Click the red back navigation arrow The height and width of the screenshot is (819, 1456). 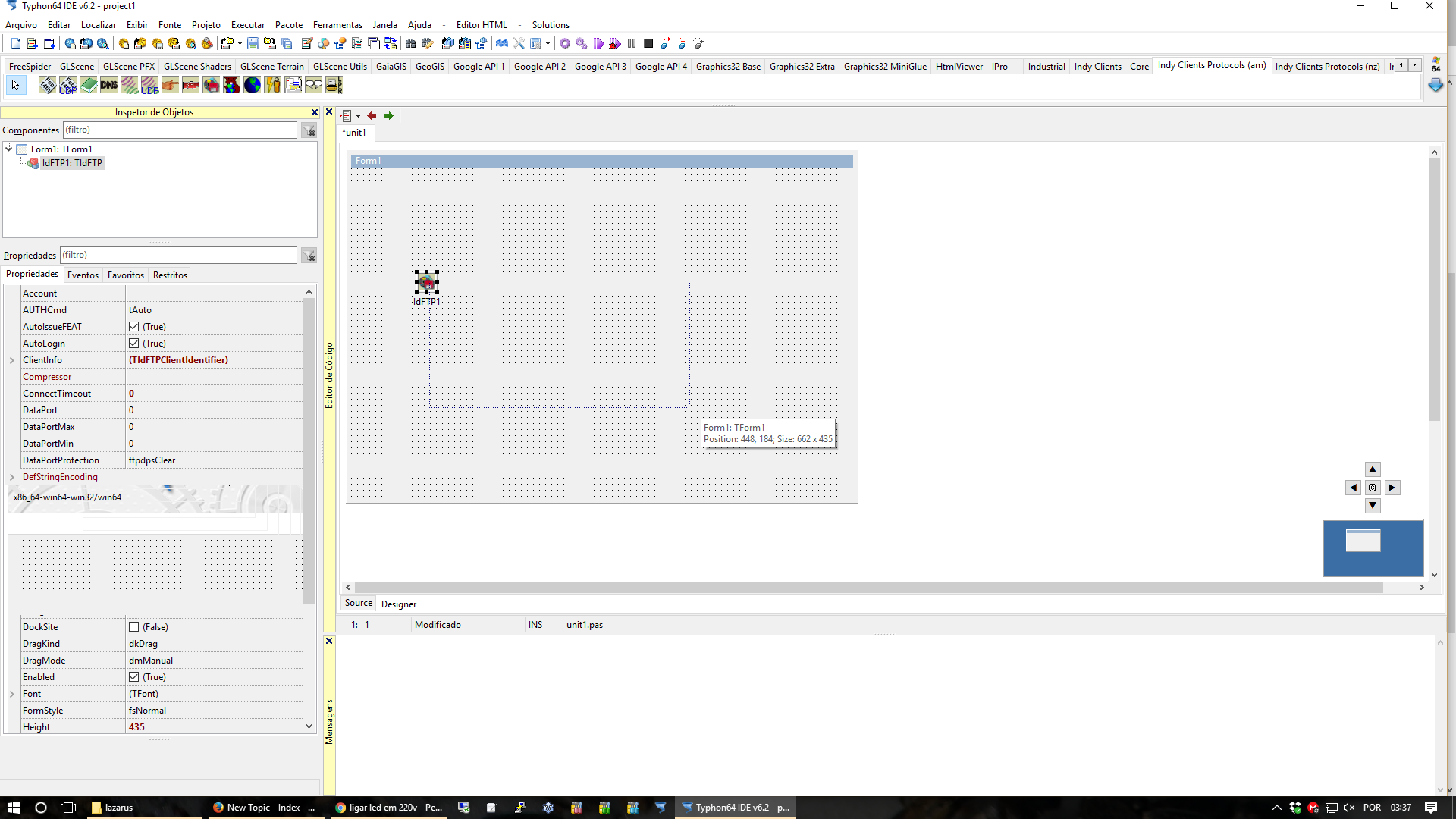pyautogui.click(x=372, y=116)
